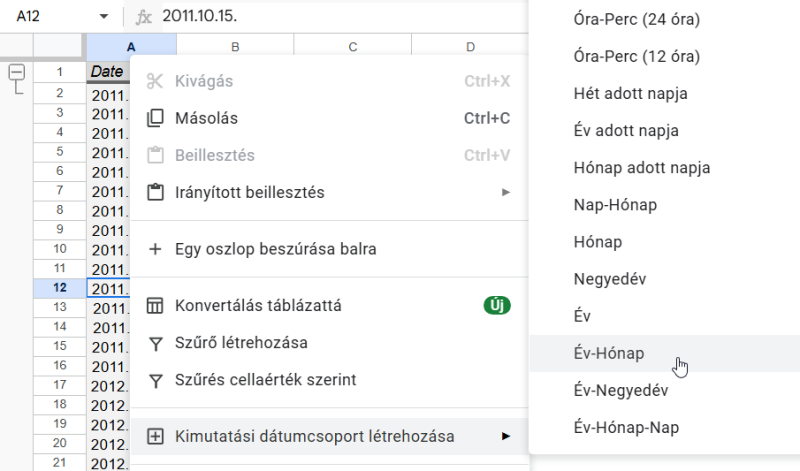Click the Szűrő létrehozása funnel icon
Image resolution: width=800 pixels, height=471 pixels.
point(155,343)
